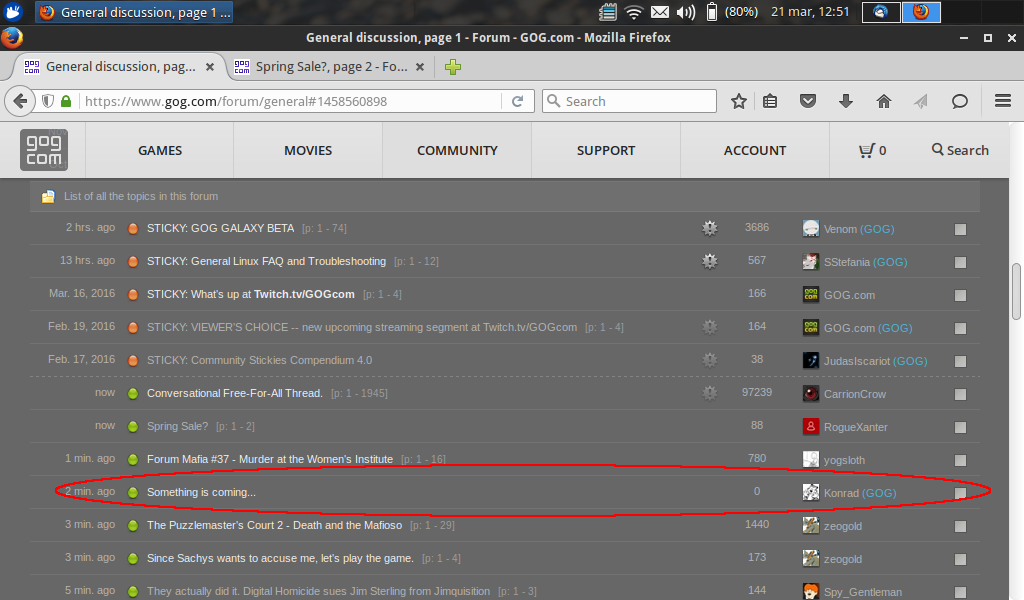
Task: Save page to Pocket icon
Action: [808, 101]
